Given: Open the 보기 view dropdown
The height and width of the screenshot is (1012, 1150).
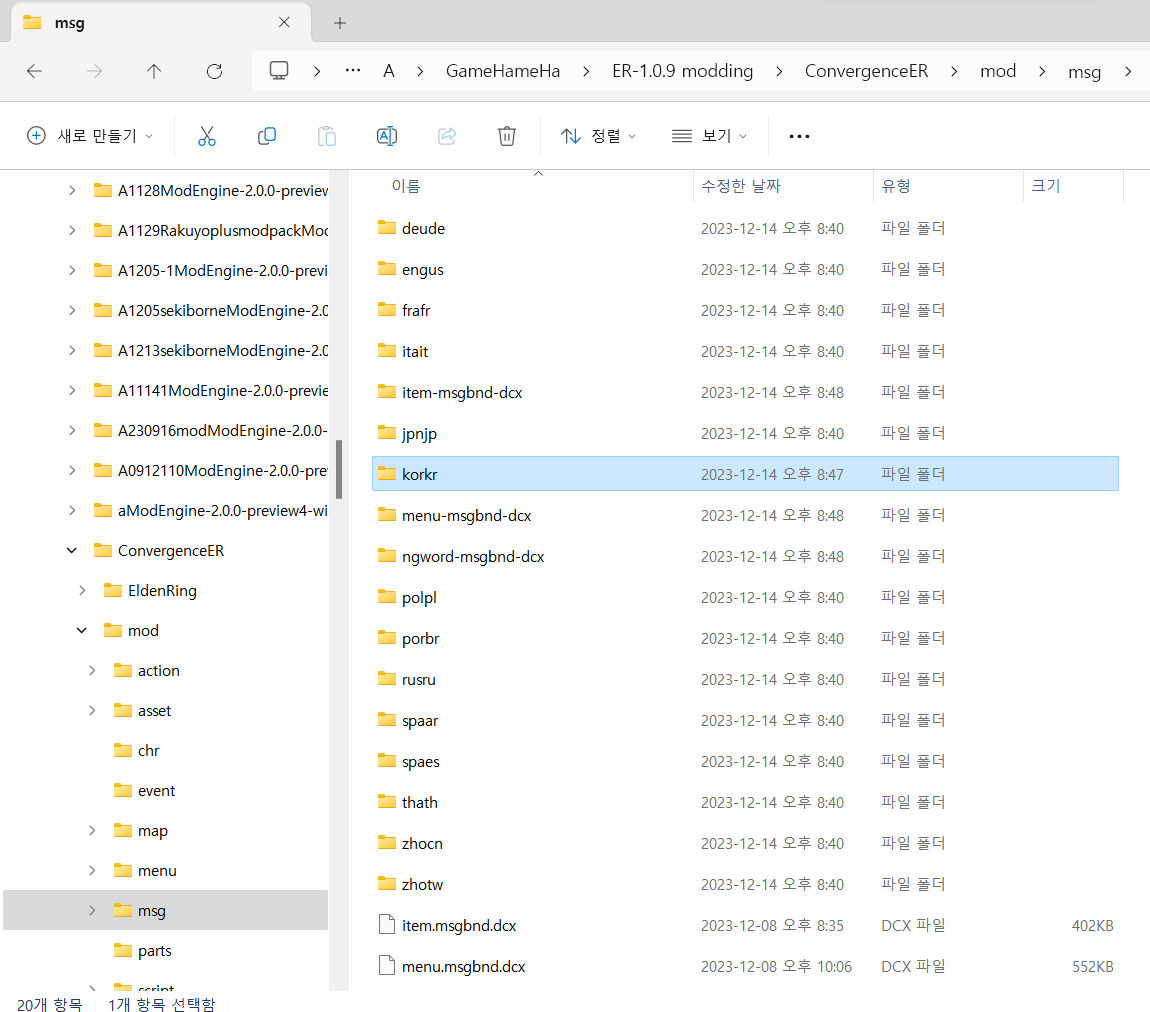Looking at the screenshot, I should [x=709, y=136].
